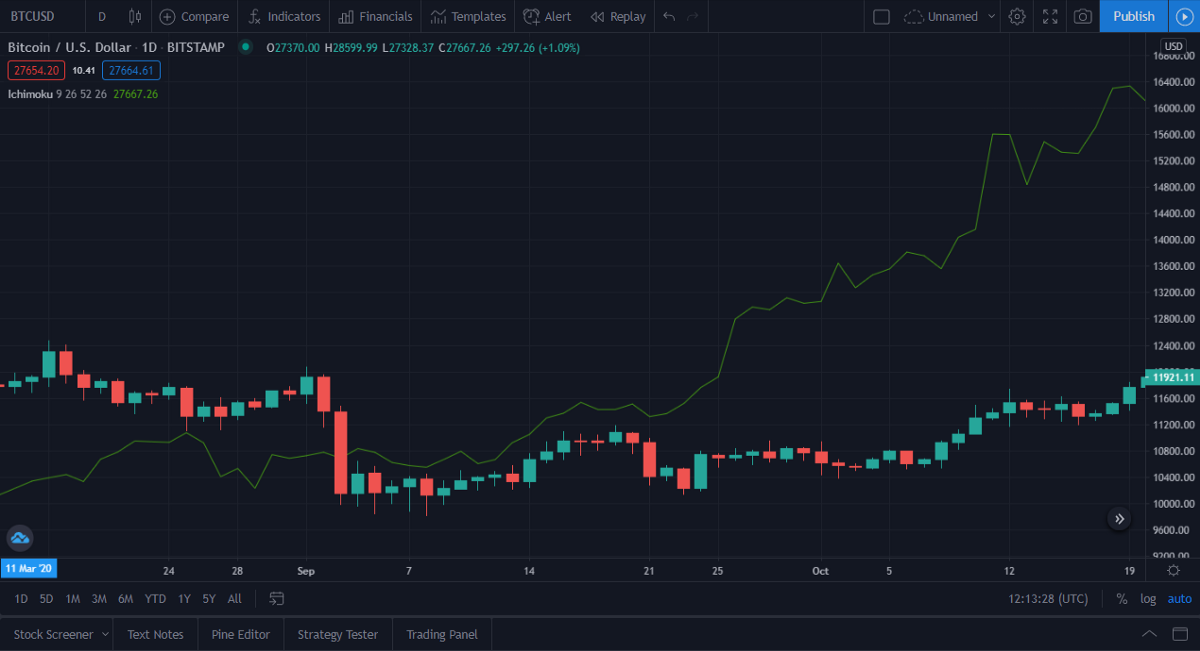Image resolution: width=1200 pixels, height=651 pixels.
Task: Expand the Stock Screener dropdown arrow
Action: [105, 634]
